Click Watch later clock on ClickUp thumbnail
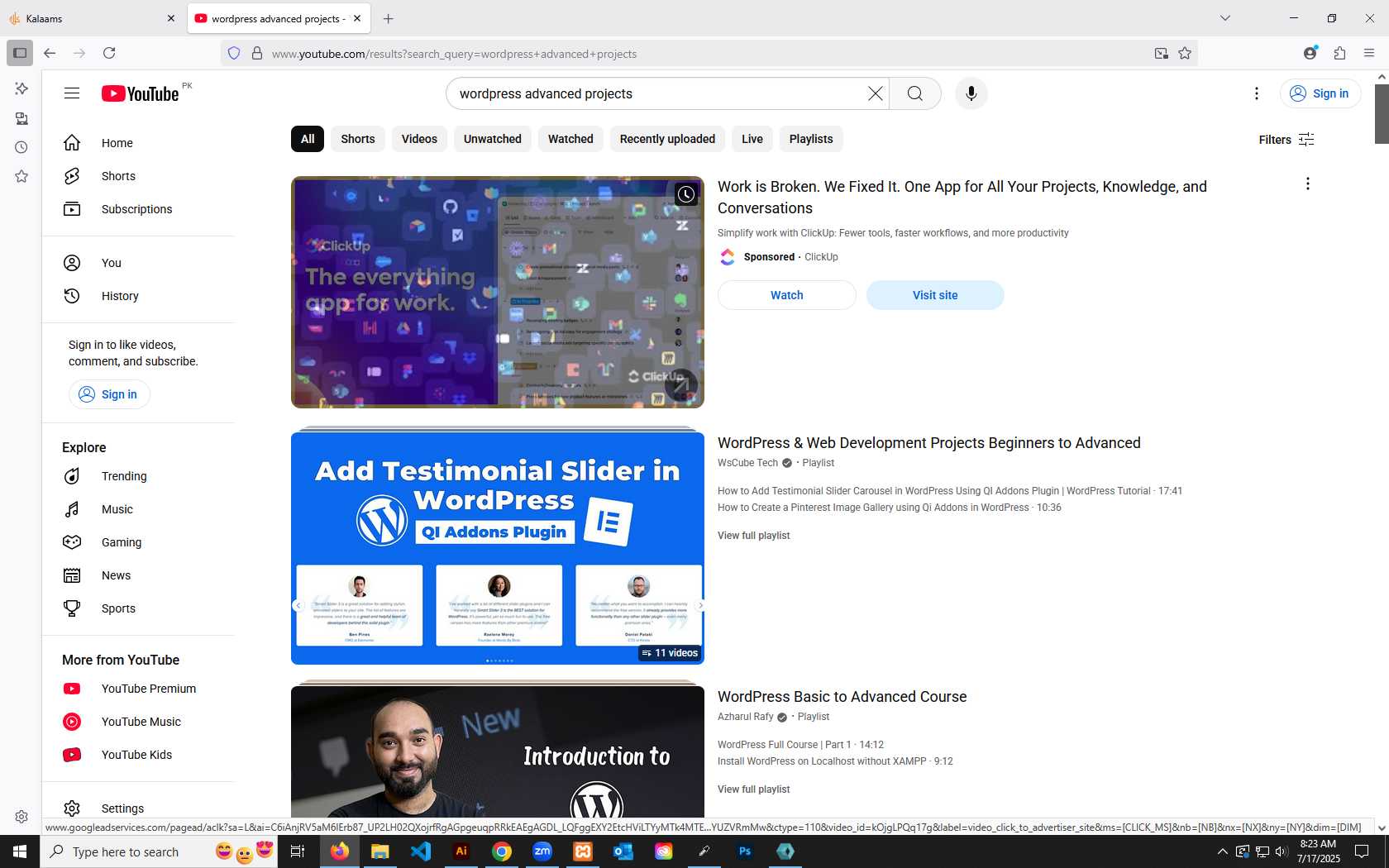This screenshot has width=1389, height=868. click(685, 194)
